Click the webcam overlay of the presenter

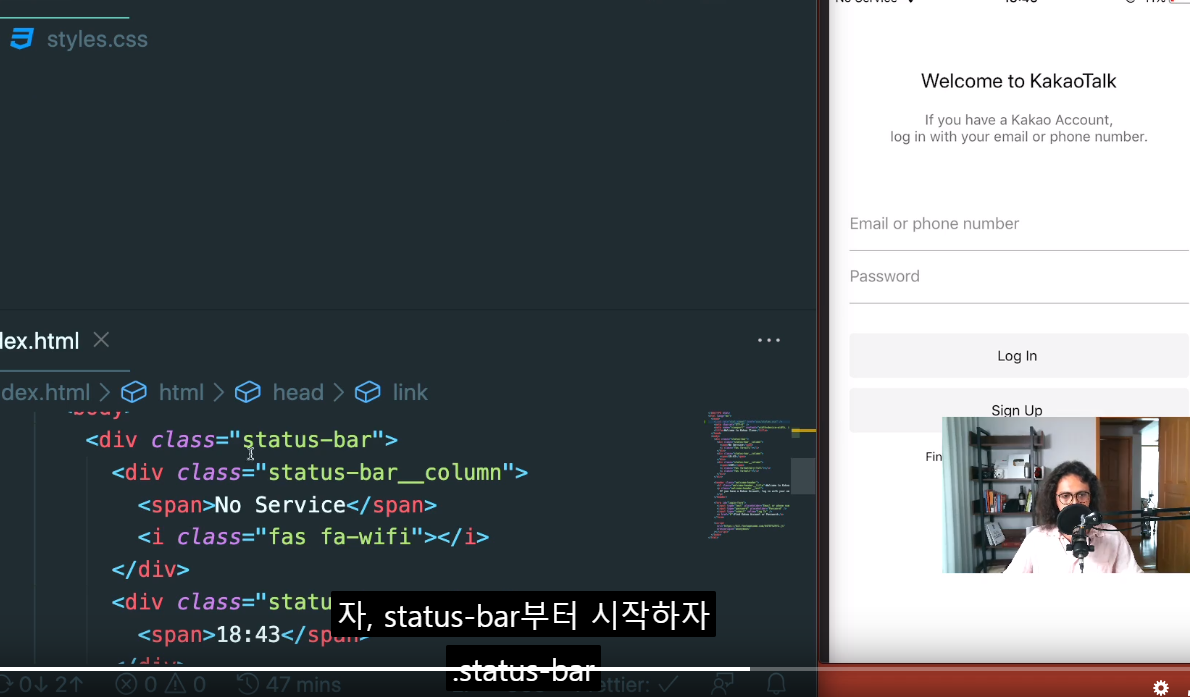[1066, 494]
